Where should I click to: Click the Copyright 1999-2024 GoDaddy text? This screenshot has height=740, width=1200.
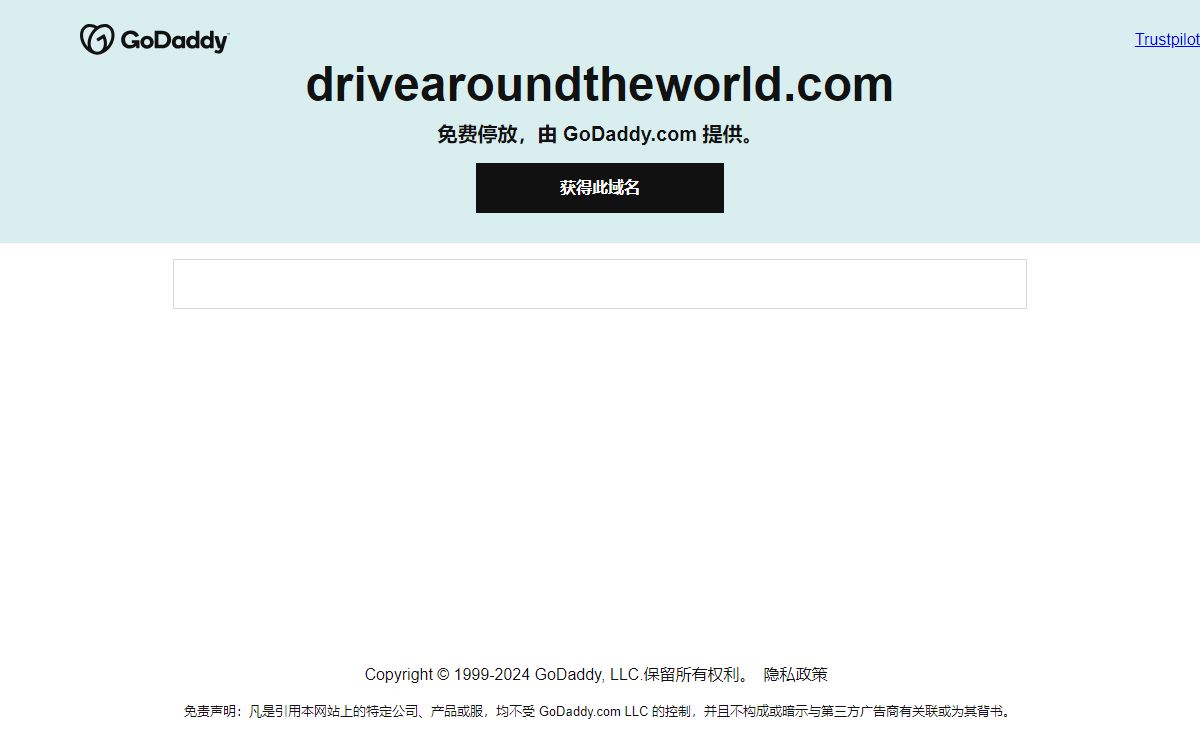pyautogui.click(x=557, y=674)
